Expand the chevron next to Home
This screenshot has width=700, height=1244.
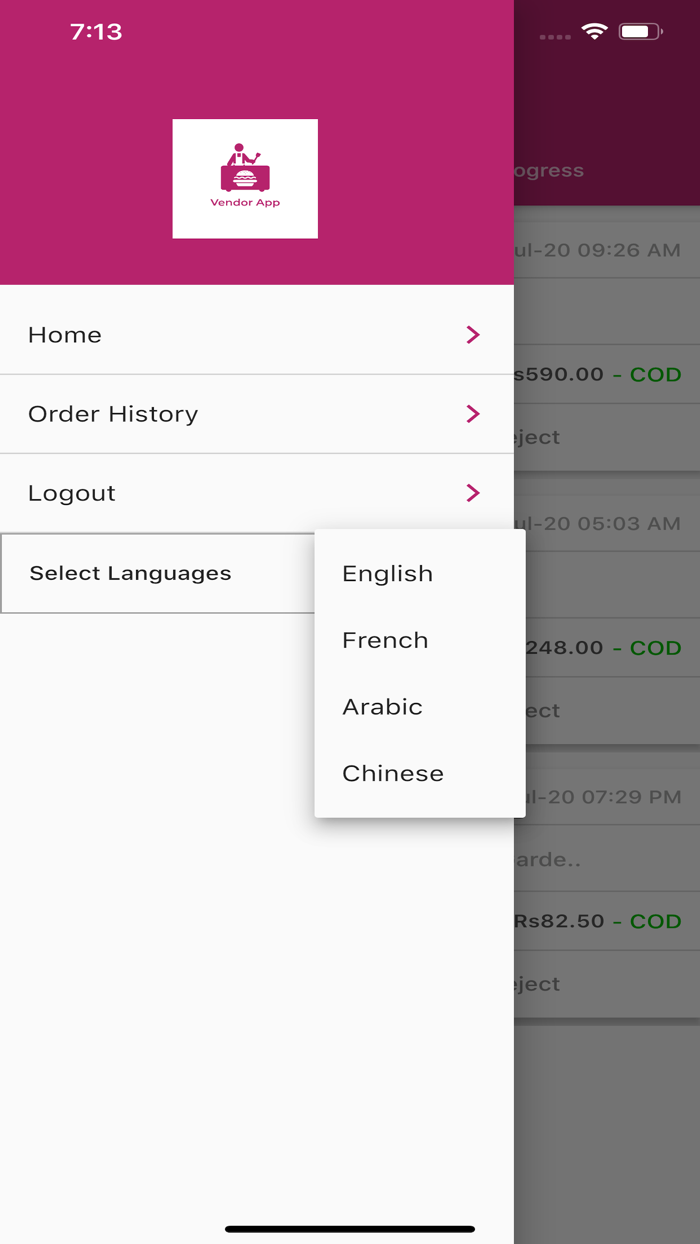(x=472, y=334)
